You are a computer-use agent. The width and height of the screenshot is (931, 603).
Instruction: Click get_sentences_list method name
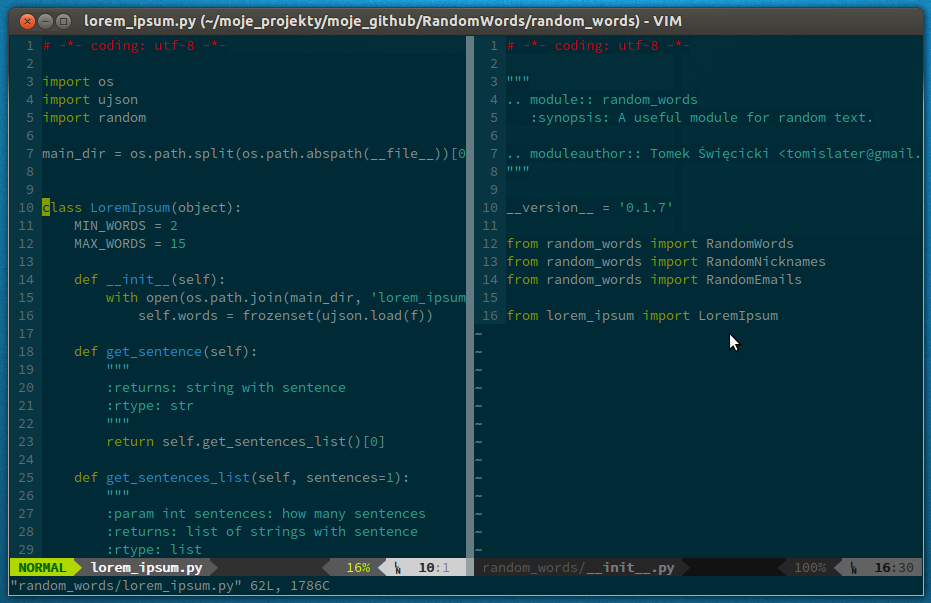[x=178, y=478]
